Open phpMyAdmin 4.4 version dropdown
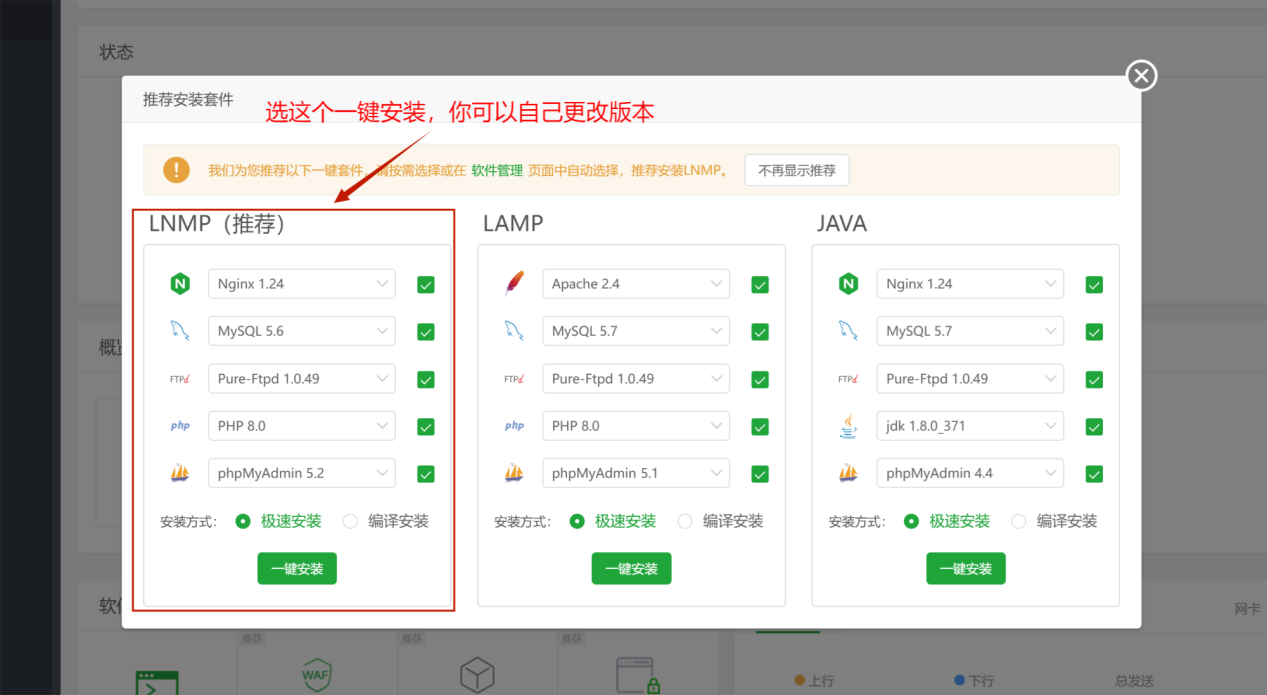This screenshot has width=1267, height=695. point(970,473)
